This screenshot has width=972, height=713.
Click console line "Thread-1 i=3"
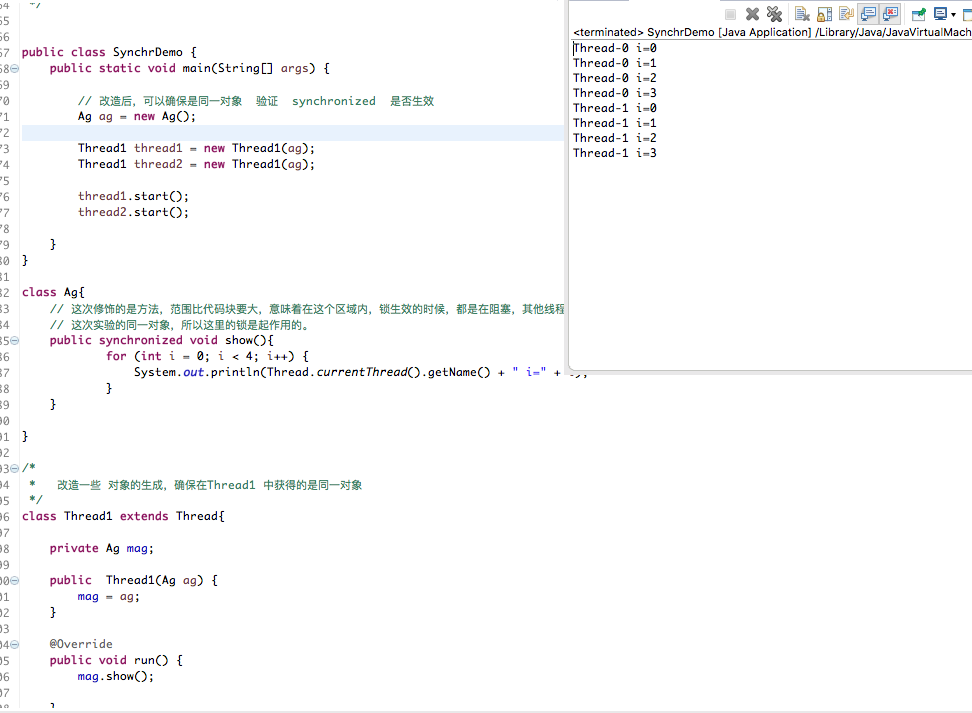pyautogui.click(x=615, y=153)
